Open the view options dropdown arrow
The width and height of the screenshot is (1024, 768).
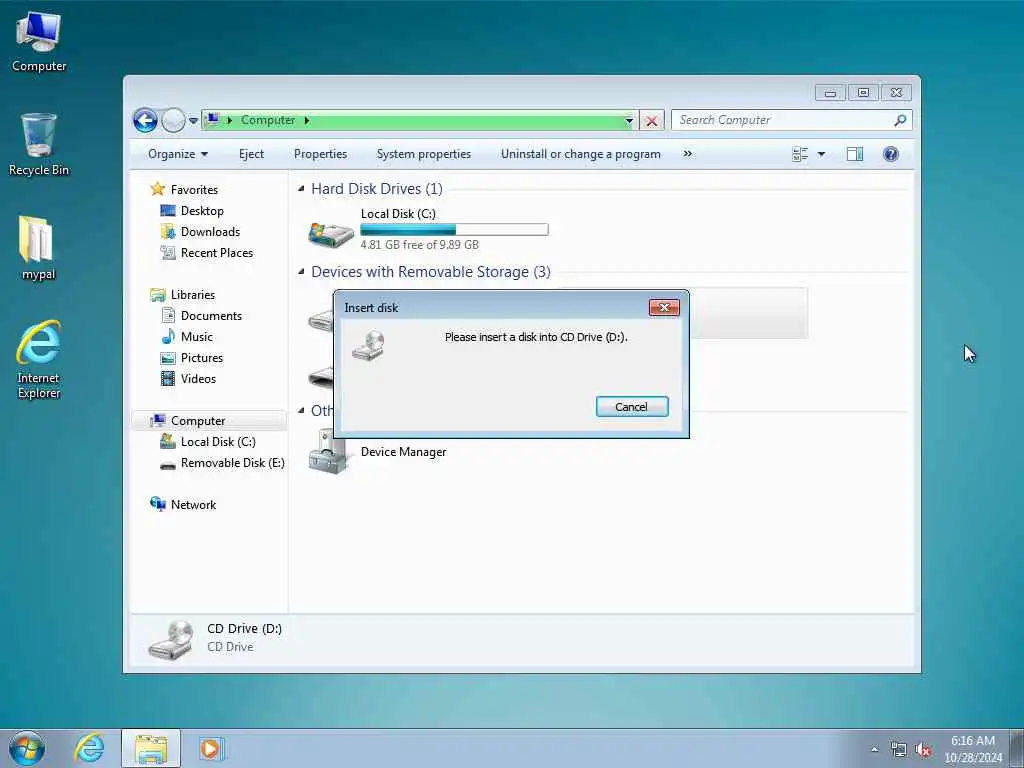[x=822, y=154]
